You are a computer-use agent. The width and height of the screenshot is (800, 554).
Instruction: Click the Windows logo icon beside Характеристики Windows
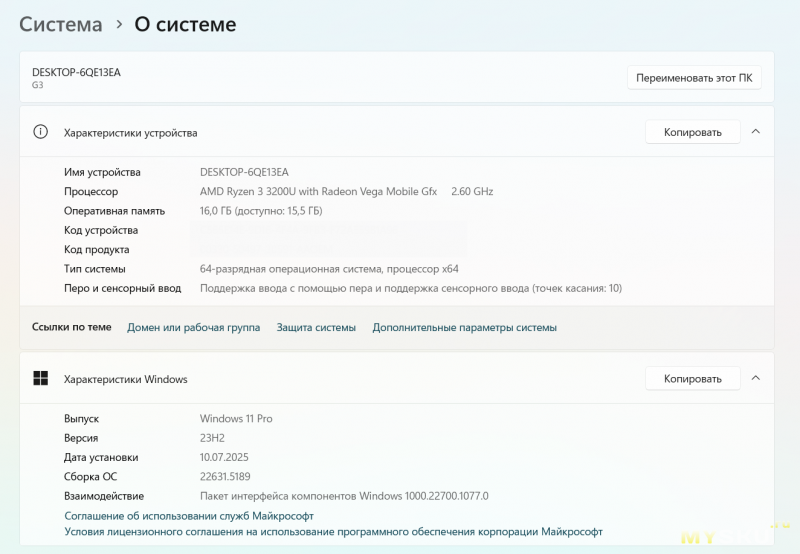point(40,379)
